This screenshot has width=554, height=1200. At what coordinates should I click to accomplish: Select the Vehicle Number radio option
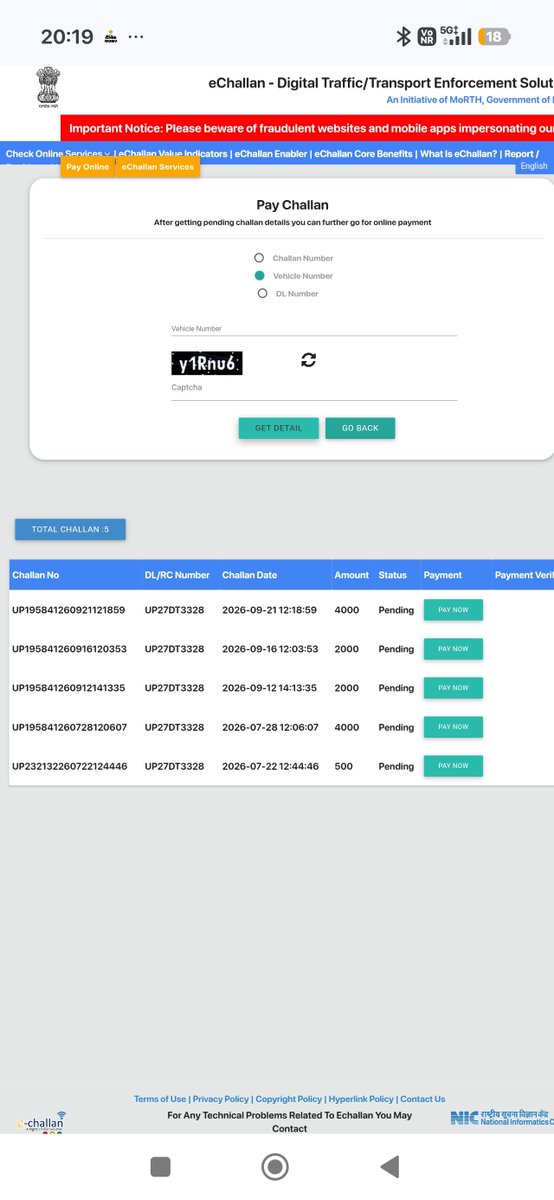[259, 275]
